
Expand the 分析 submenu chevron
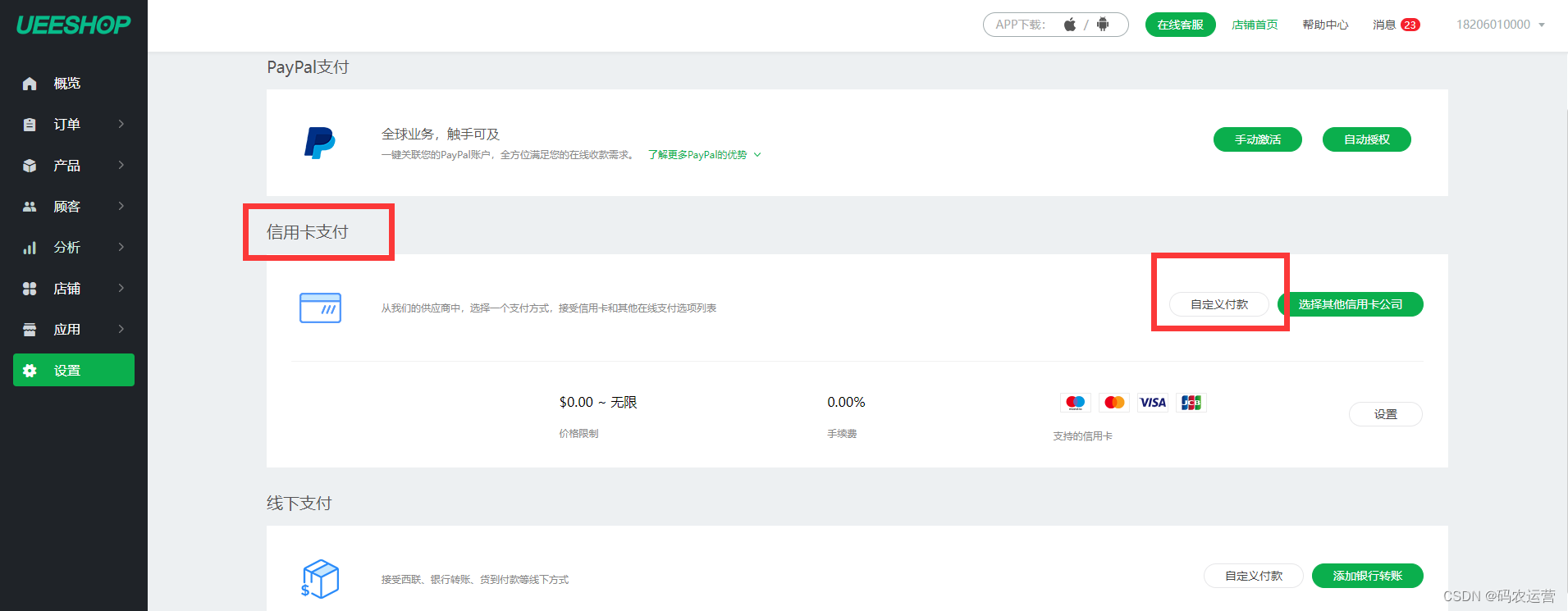click(121, 247)
